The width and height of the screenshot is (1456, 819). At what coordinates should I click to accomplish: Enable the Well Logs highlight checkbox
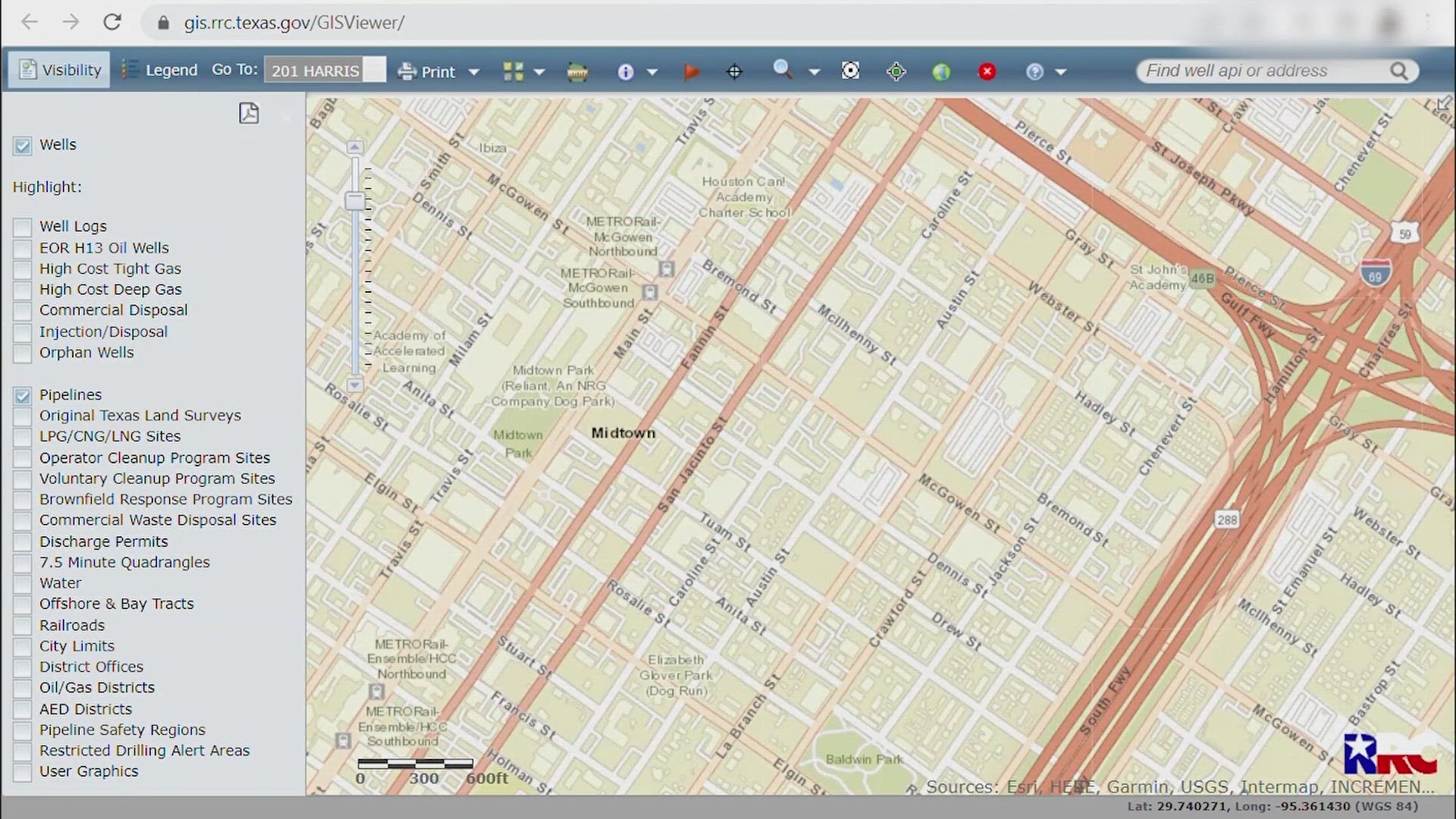tap(22, 226)
